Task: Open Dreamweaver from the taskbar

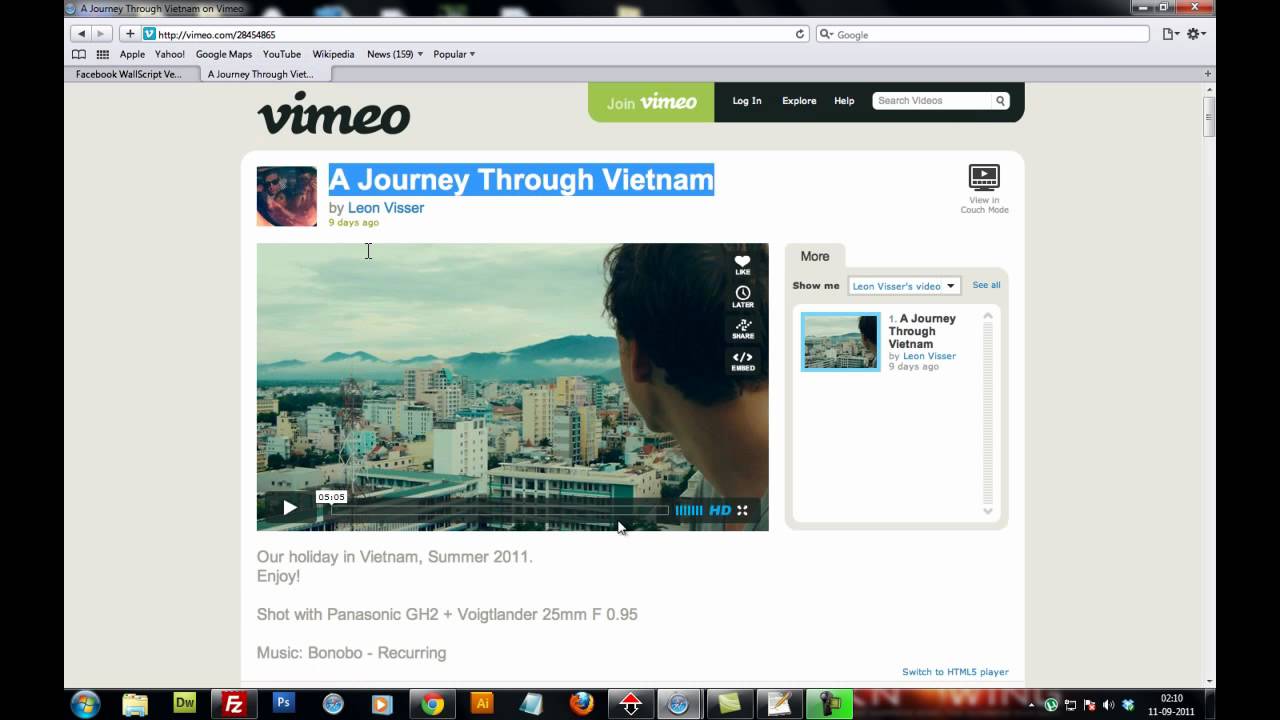Action: [x=185, y=703]
